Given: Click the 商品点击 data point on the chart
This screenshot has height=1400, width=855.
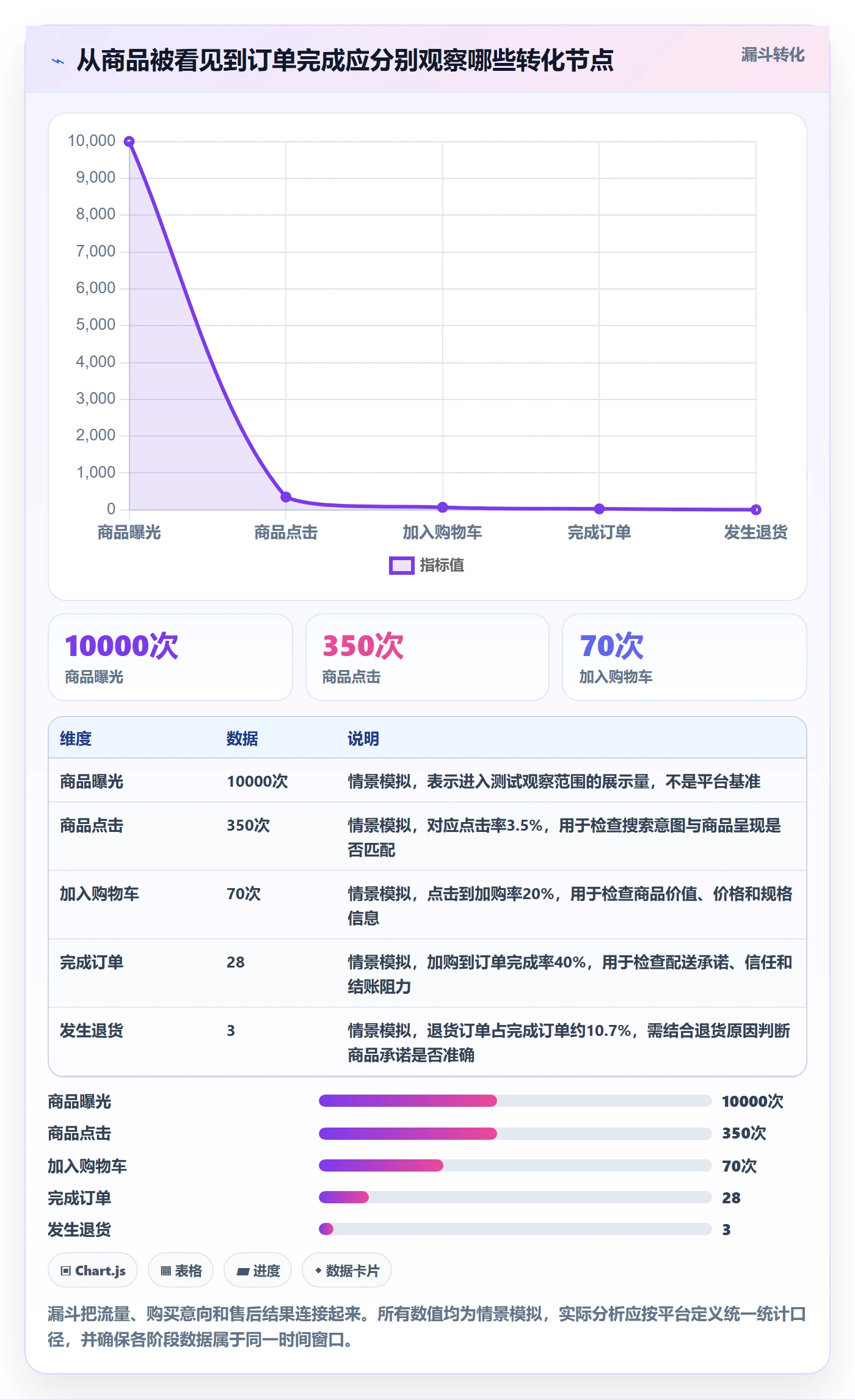Looking at the screenshot, I should coord(286,497).
